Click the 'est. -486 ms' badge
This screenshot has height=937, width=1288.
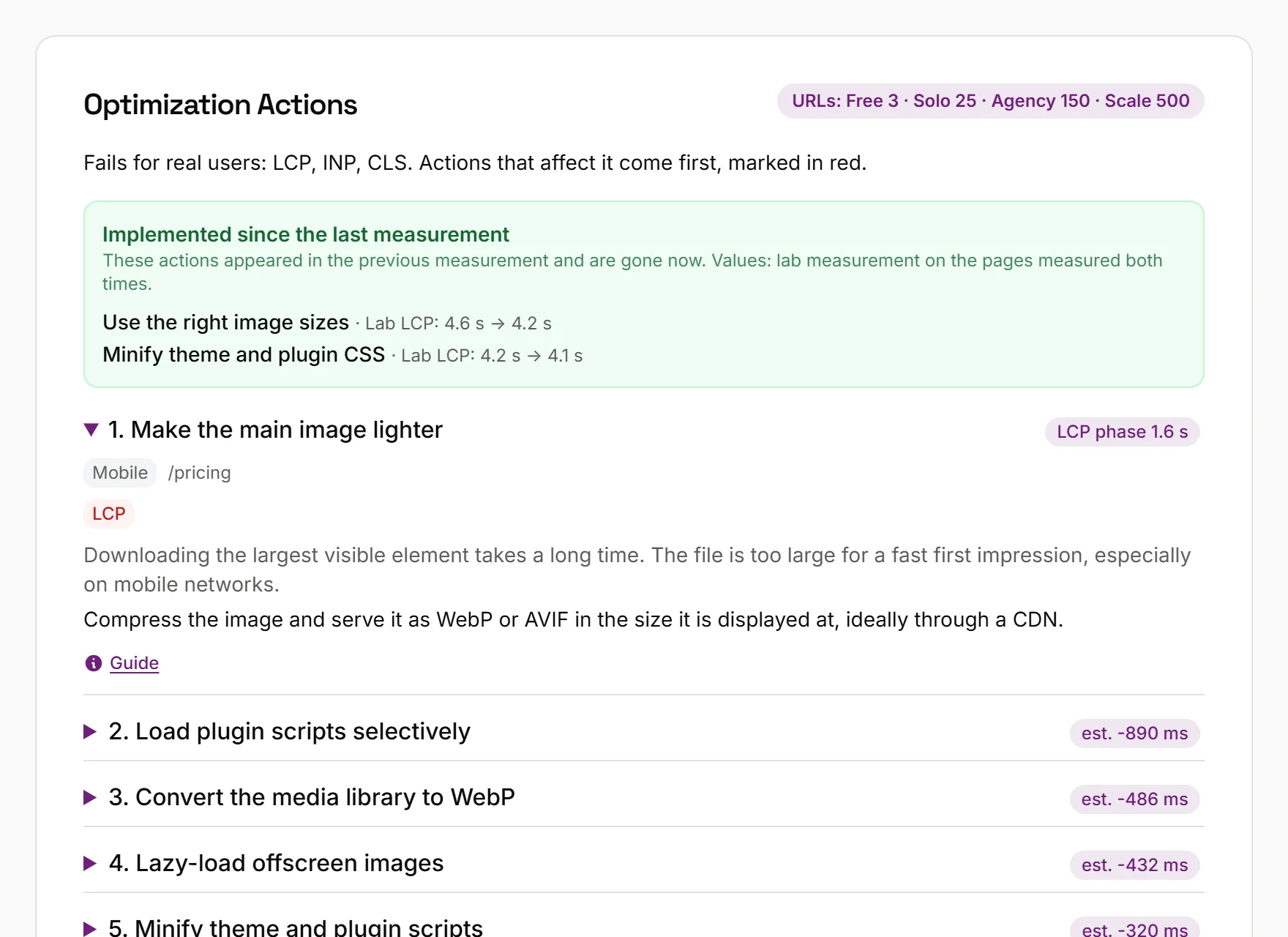point(1134,799)
